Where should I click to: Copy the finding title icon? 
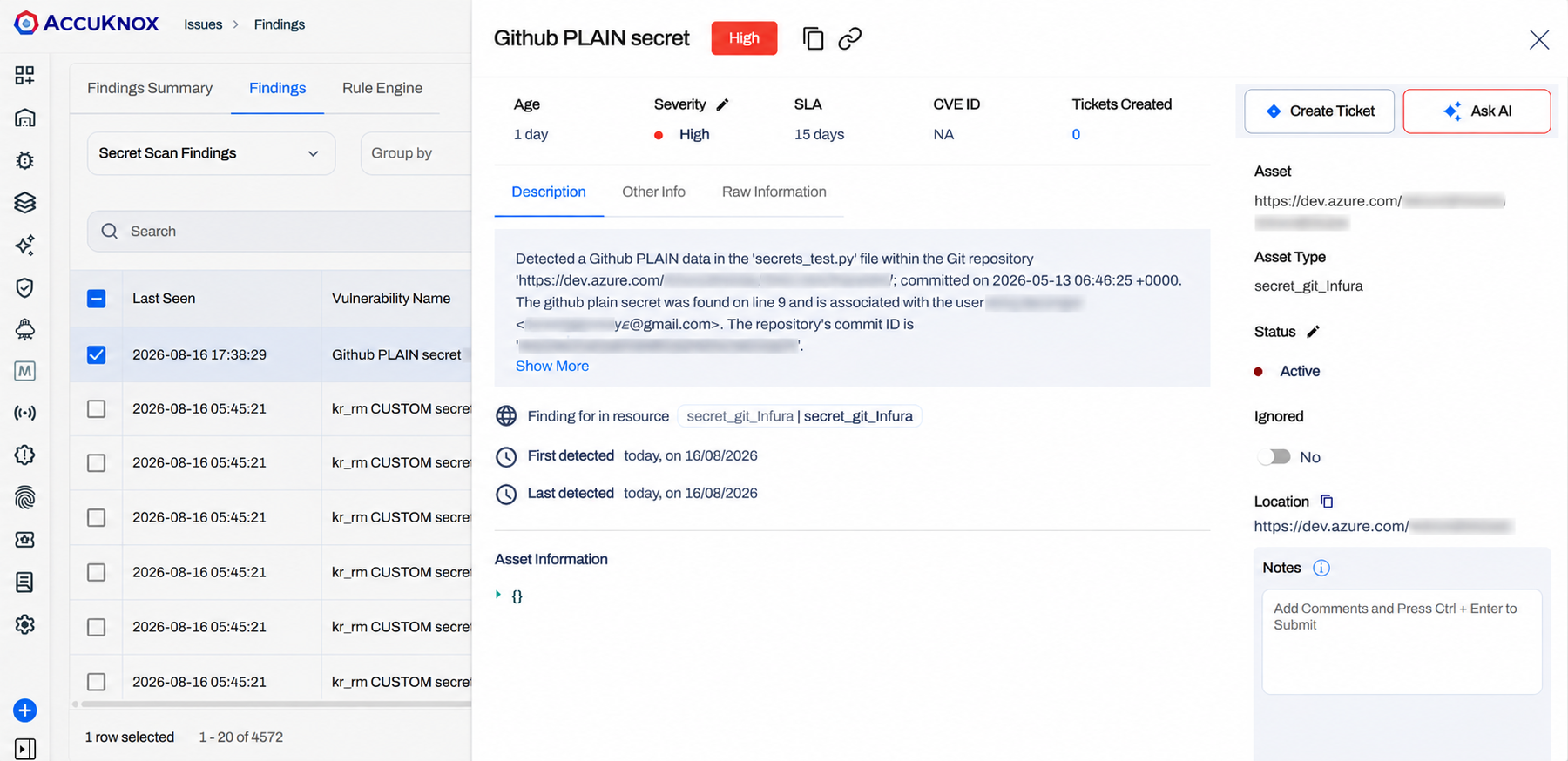point(813,38)
